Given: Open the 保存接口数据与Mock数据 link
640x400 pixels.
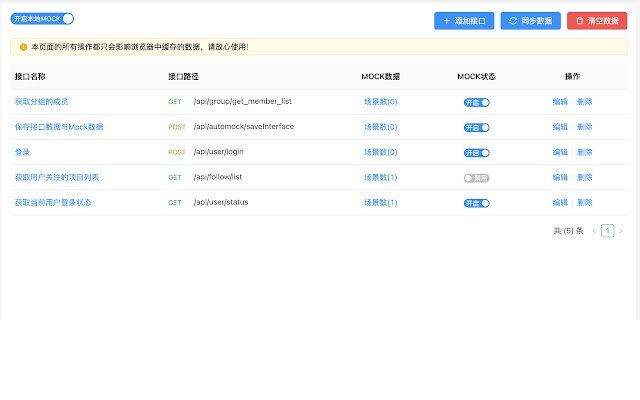Looking at the screenshot, I should coord(59,127).
